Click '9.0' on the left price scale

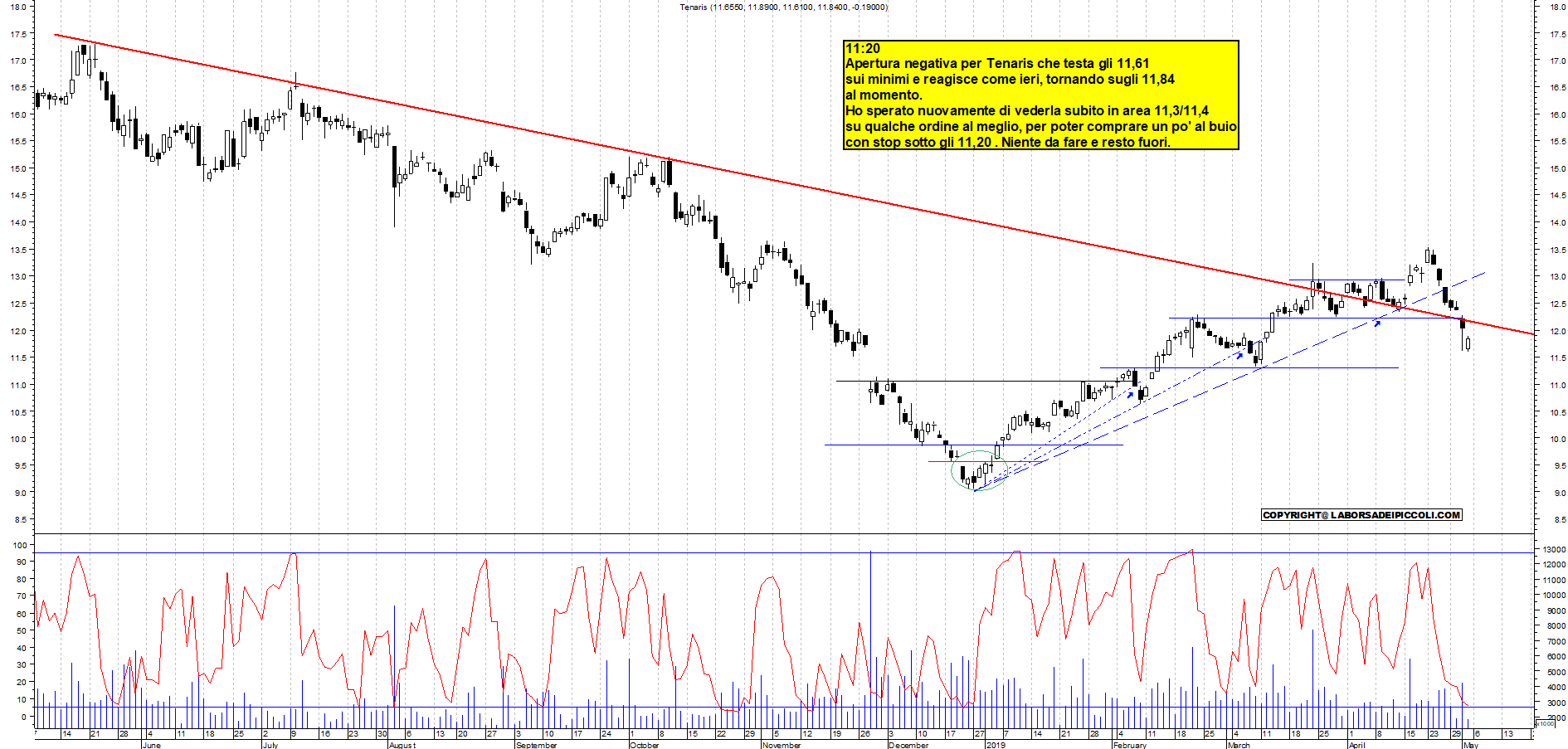[x=20, y=493]
